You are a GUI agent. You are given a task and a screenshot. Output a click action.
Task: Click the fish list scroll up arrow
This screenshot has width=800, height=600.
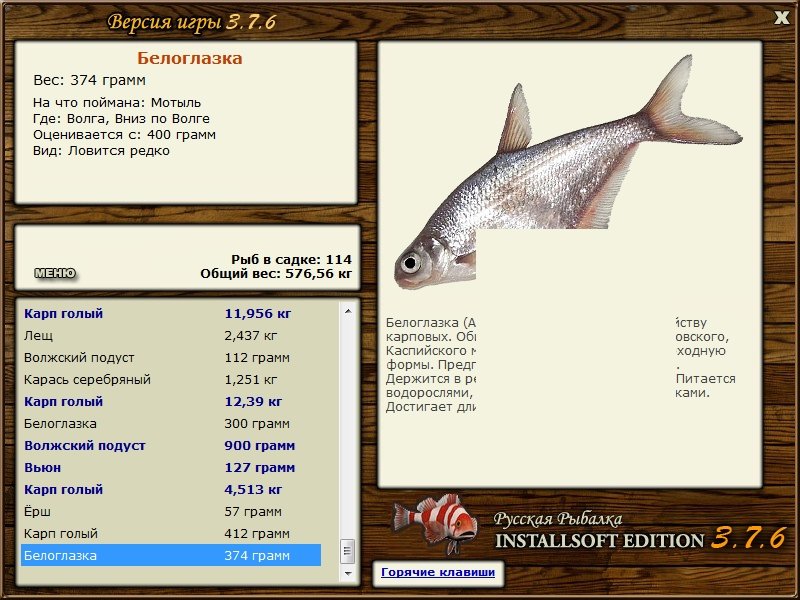pos(348,311)
